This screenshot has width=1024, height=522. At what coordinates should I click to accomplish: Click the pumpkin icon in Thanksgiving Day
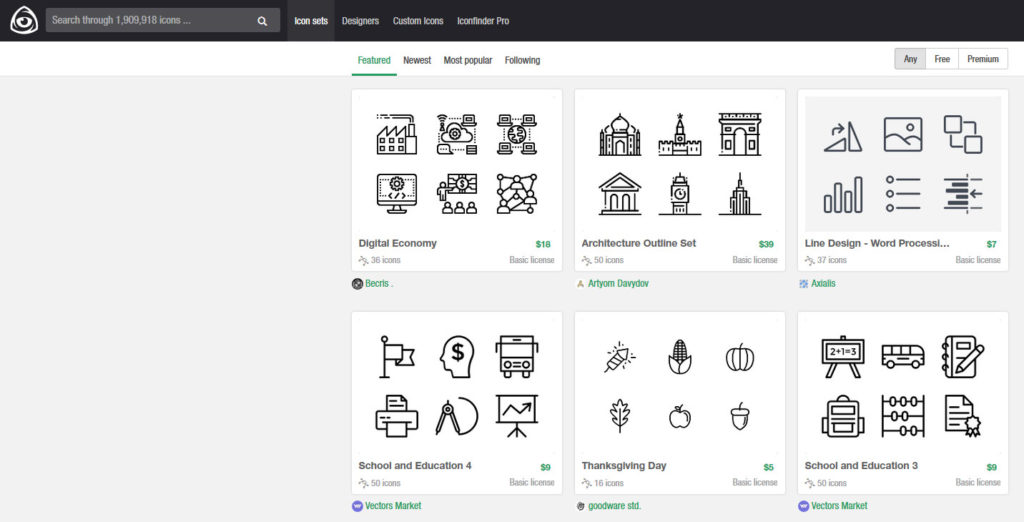click(x=739, y=357)
